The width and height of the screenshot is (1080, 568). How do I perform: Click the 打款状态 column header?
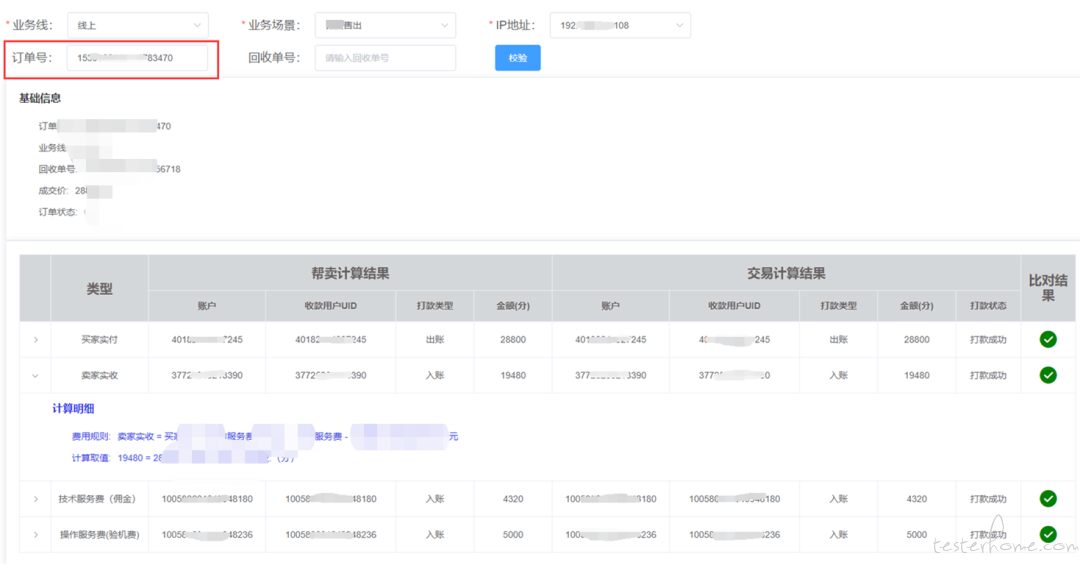(988, 306)
